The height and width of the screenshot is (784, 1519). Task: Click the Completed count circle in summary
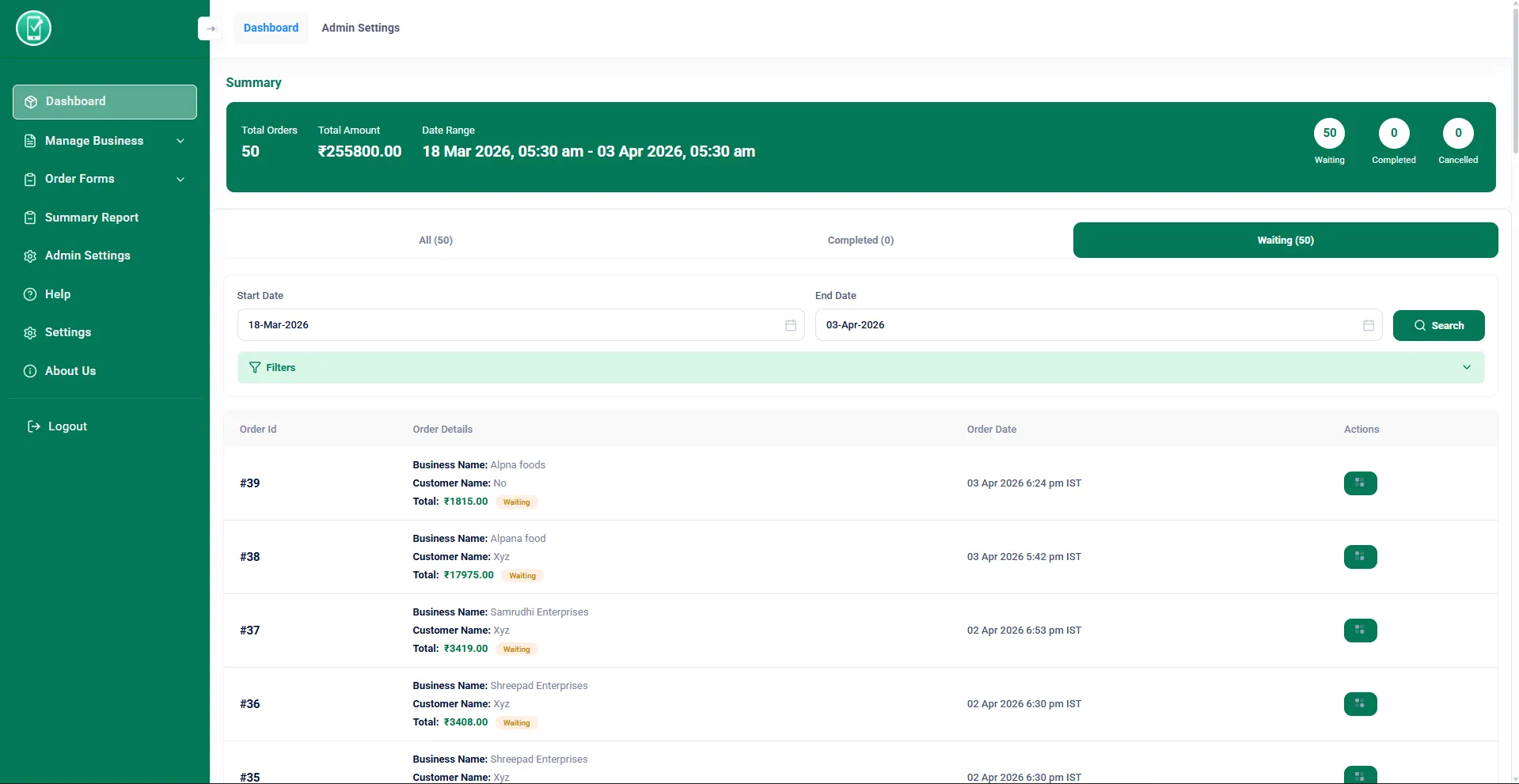[1394, 133]
